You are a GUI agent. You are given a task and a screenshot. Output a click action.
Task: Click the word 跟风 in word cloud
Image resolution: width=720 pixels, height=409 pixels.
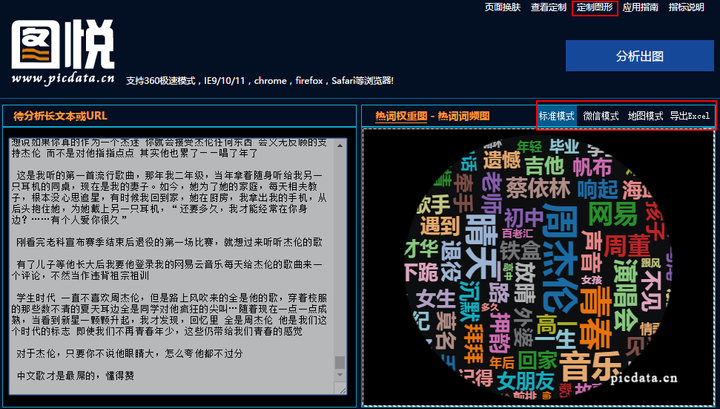[650, 263]
